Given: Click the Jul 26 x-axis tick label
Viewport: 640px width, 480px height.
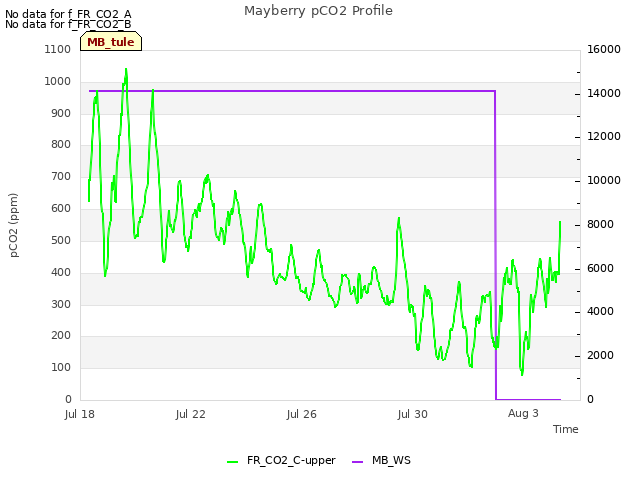Looking at the screenshot, I should pos(302,414).
